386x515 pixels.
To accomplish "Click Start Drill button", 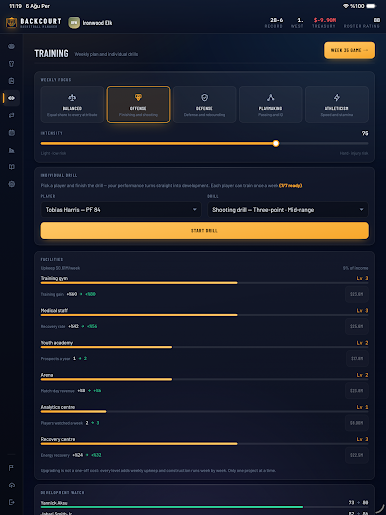I will (x=204, y=230).
